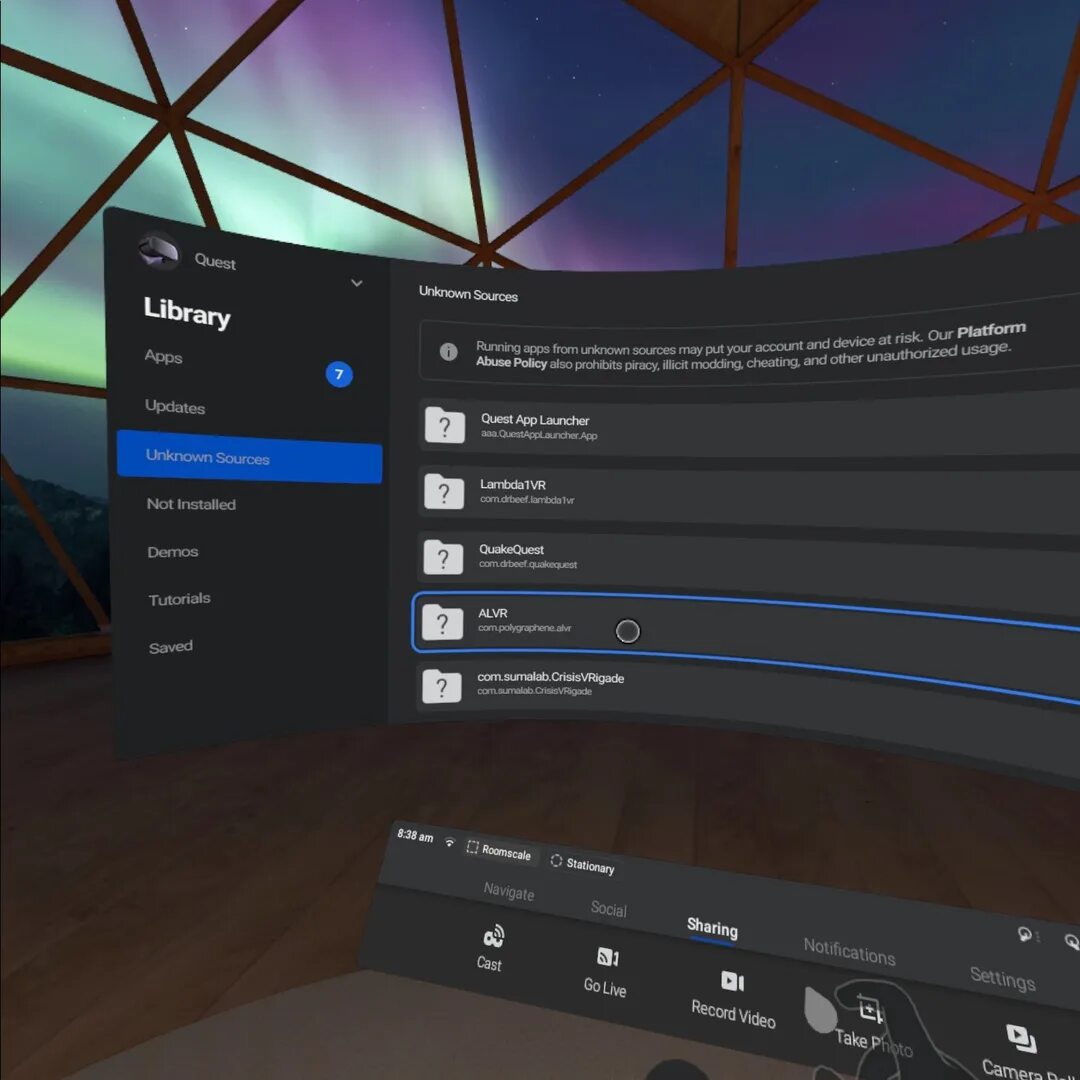This screenshot has height=1080, width=1080.
Task: Switch guardian to Stationary
Action: point(582,864)
